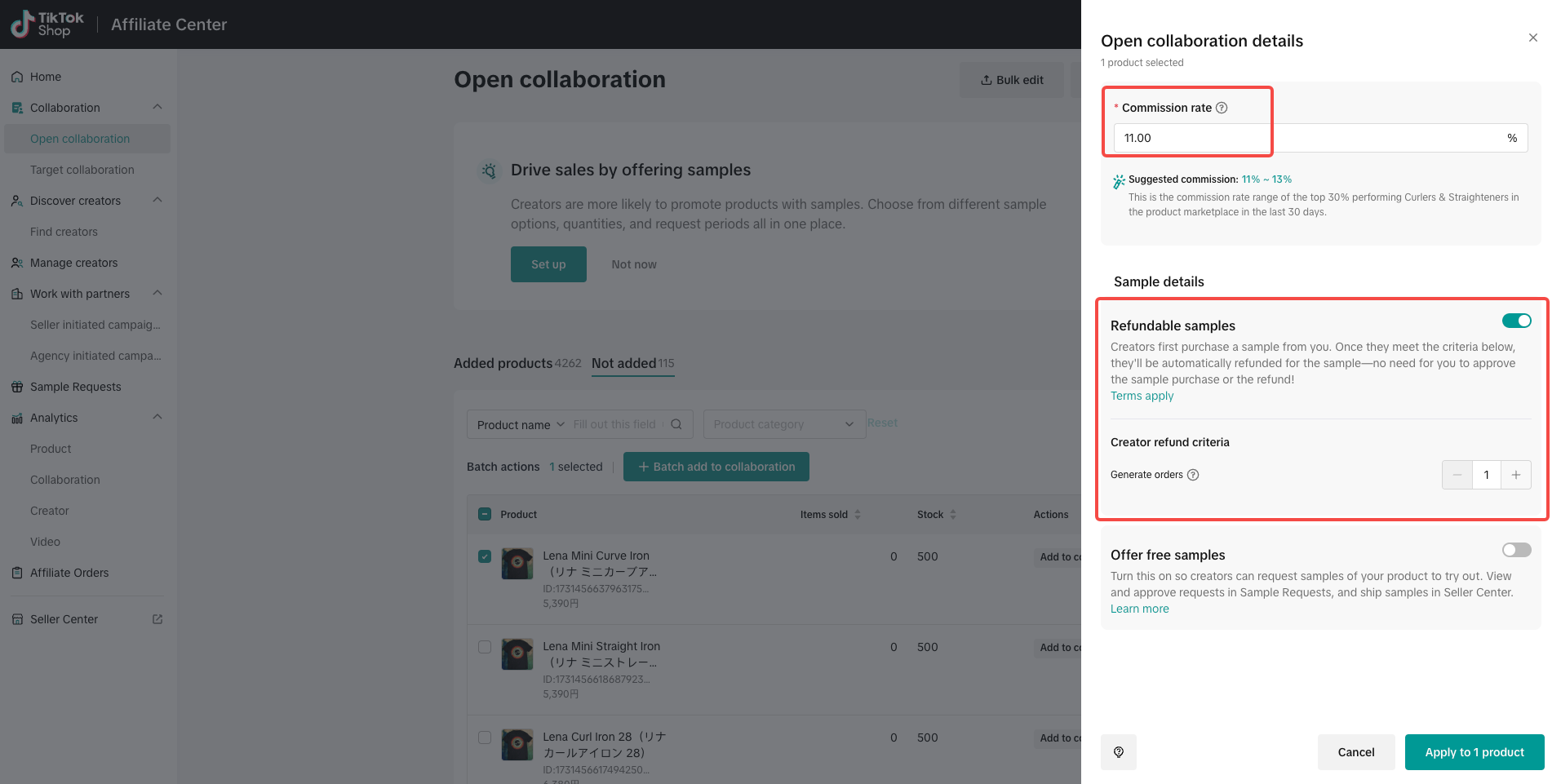Check Lena Mini Straight Iron checkbox
1561x784 pixels.
click(x=485, y=647)
